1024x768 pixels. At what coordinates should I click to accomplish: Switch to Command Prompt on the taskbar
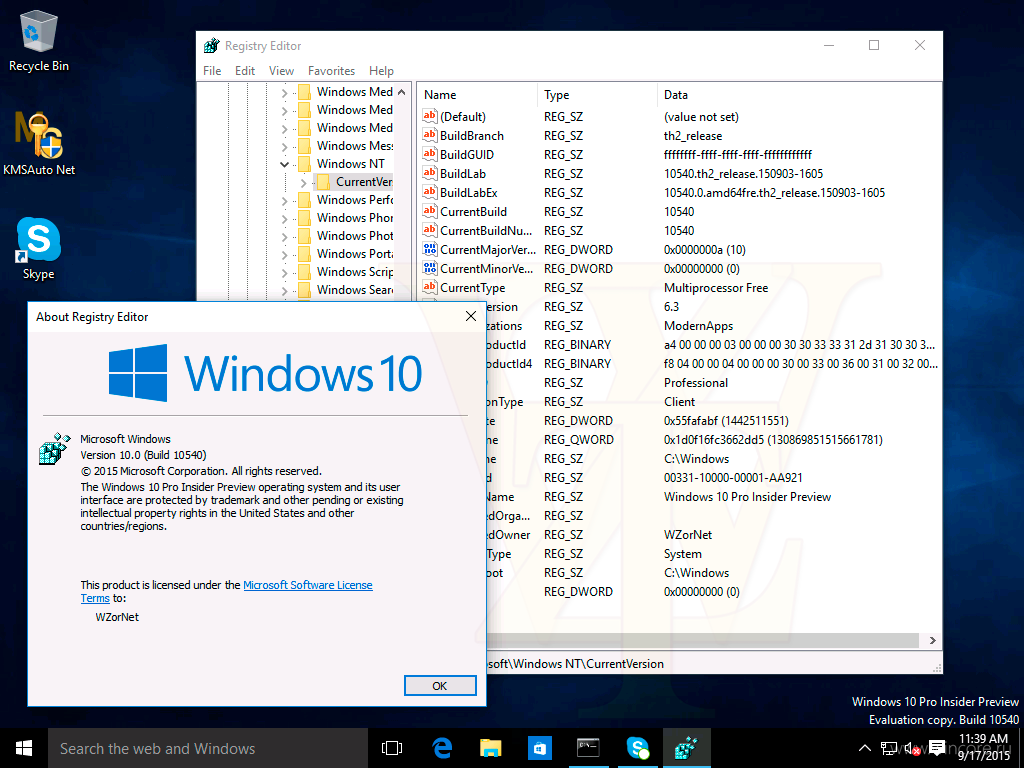(588, 748)
